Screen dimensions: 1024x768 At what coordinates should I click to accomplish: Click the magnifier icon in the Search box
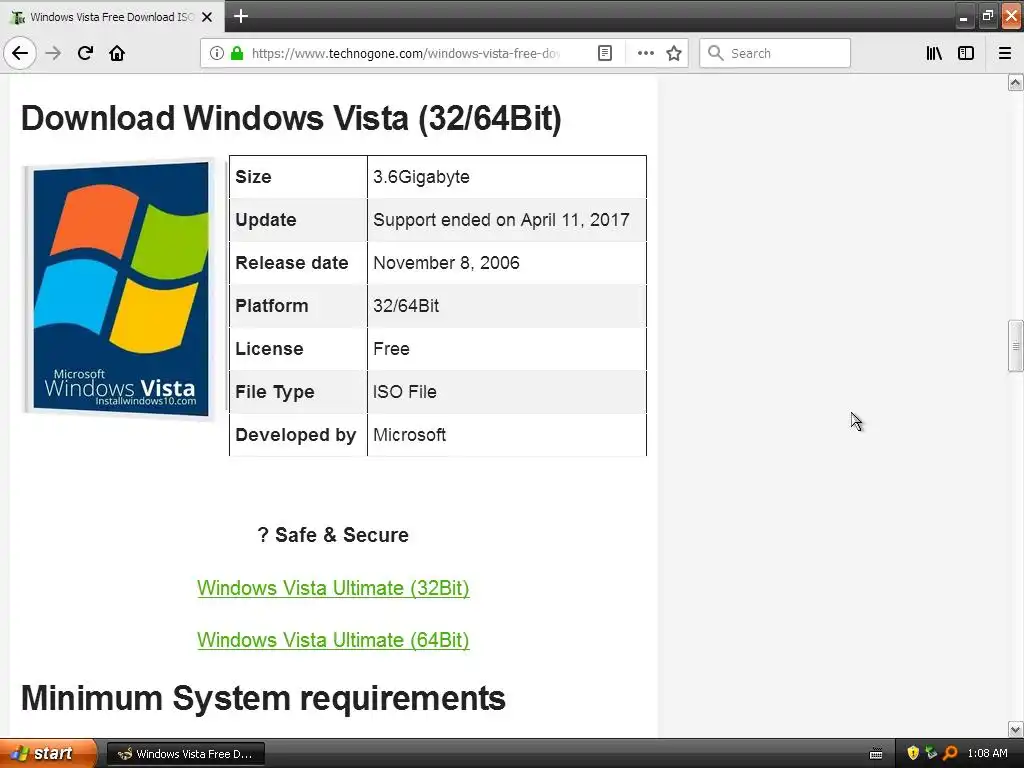click(x=716, y=54)
